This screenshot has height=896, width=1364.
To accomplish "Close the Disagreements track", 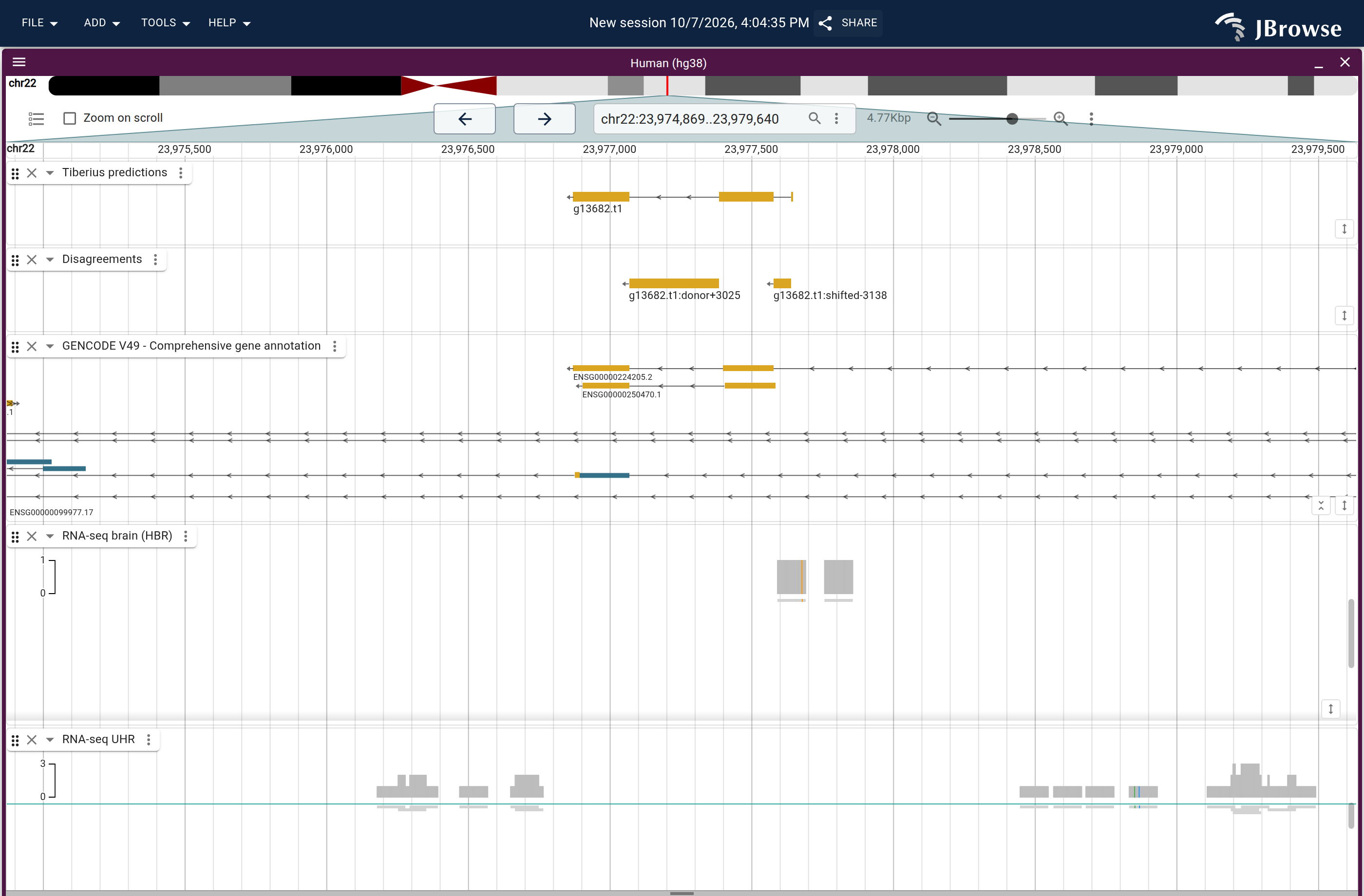I will [x=32, y=260].
